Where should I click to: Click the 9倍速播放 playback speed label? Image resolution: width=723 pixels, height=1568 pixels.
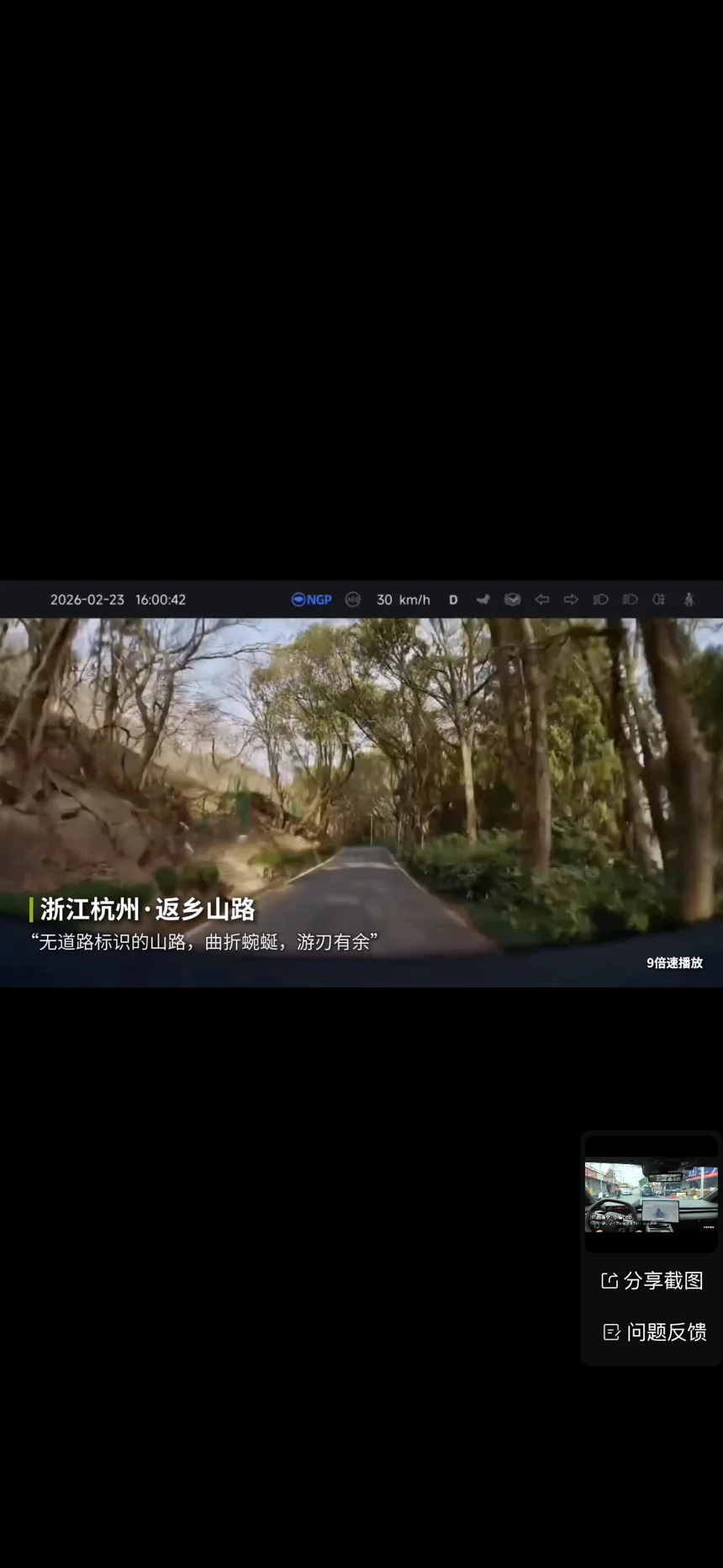tap(674, 962)
